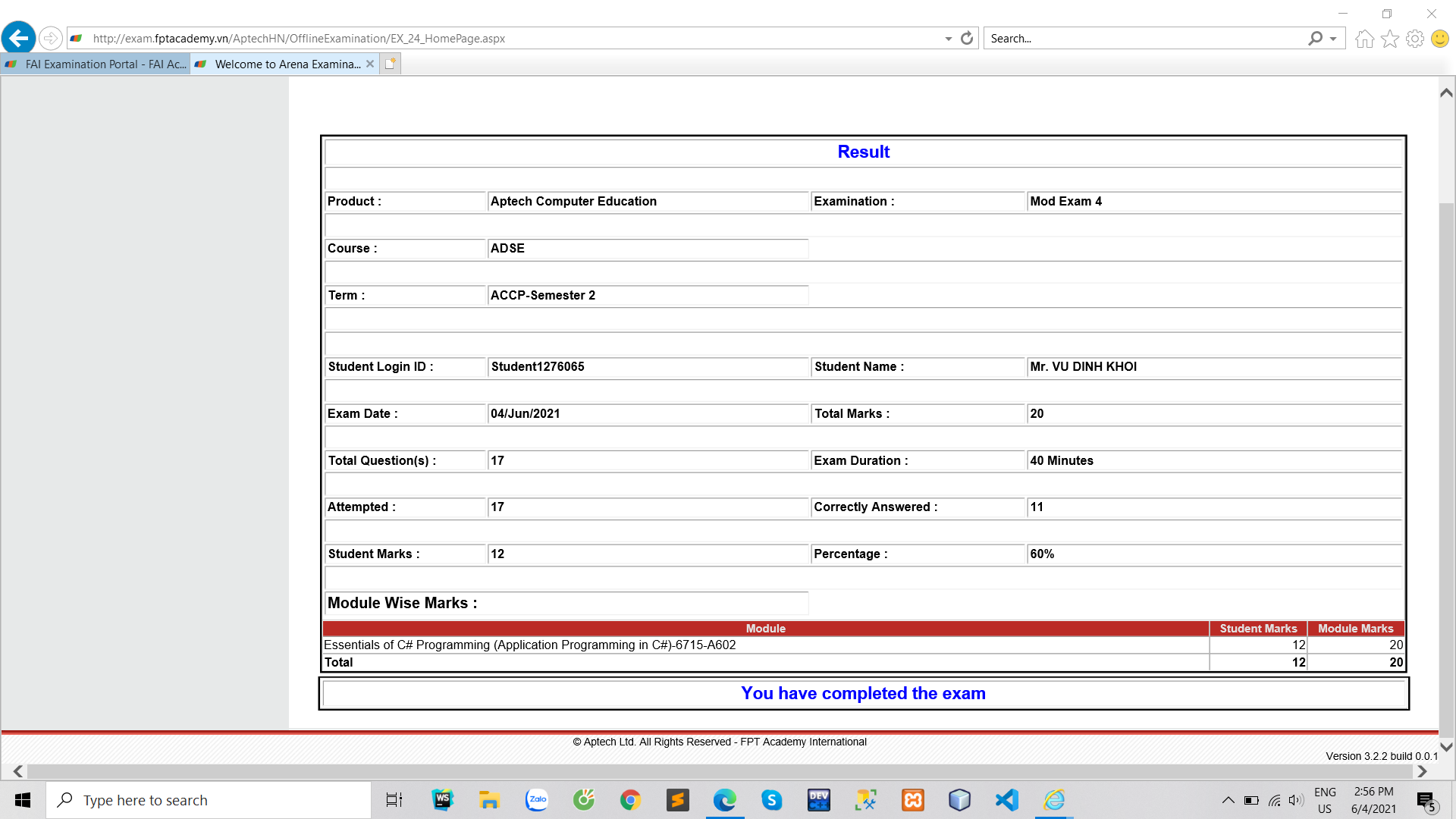Image resolution: width=1456 pixels, height=819 pixels.
Task: Refresh the page with the reload icon
Action: [967, 38]
